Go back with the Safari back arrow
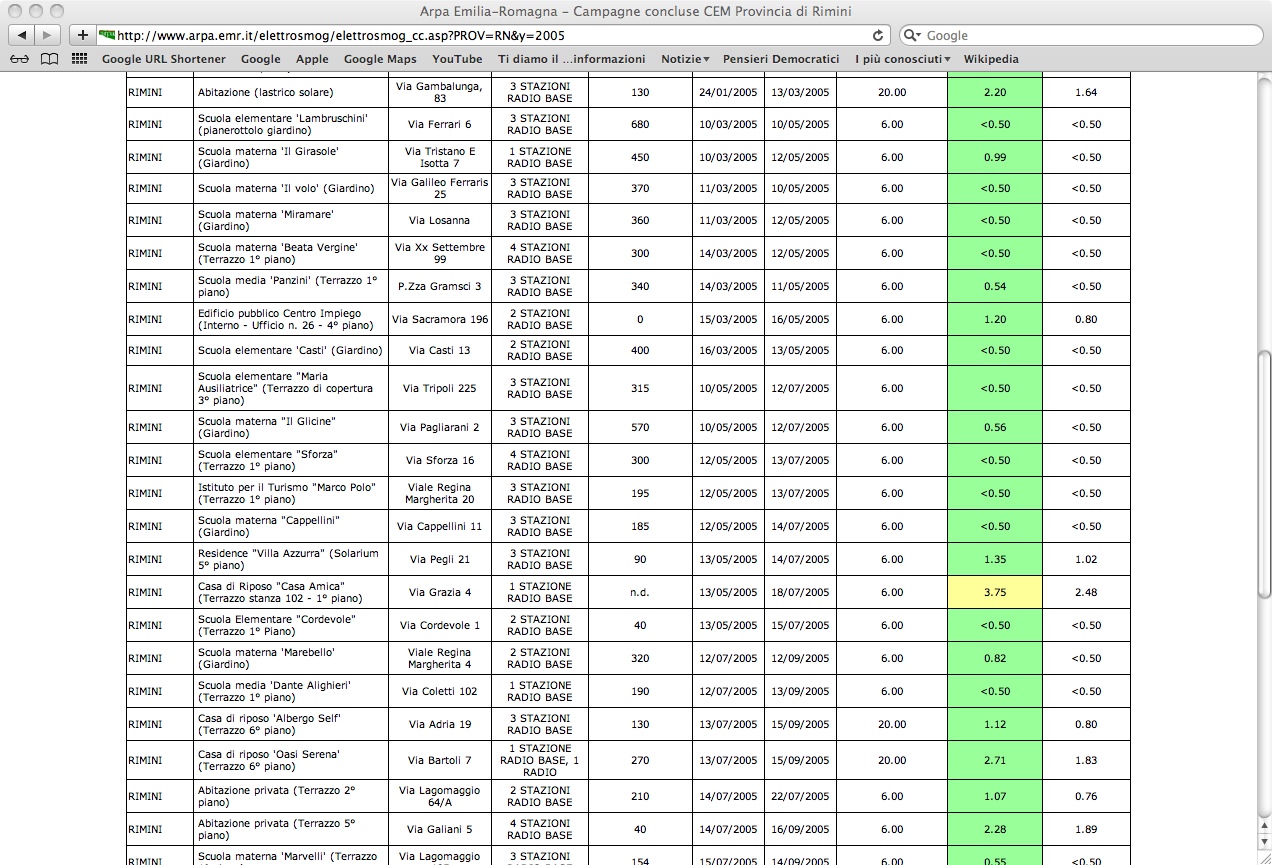The image size is (1272, 865). (22, 35)
